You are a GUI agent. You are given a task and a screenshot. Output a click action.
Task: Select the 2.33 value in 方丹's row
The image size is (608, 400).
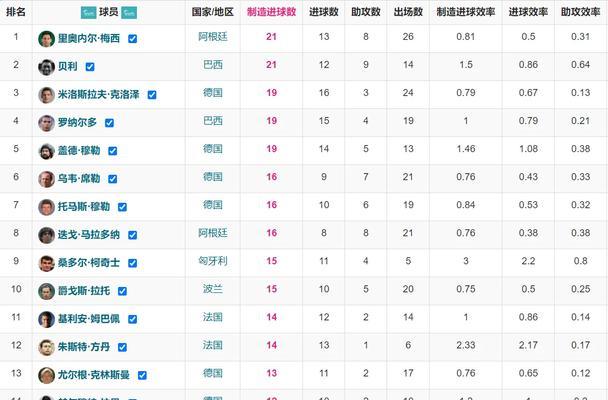pyautogui.click(x=466, y=345)
